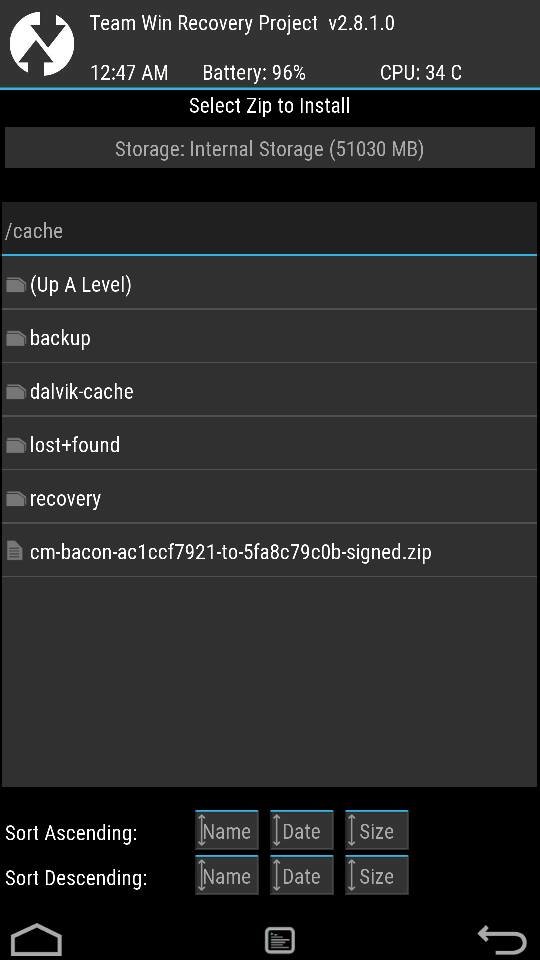Viewport: 540px width, 960px height.
Task: Open the lost+found folder
Action: pos(269,444)
